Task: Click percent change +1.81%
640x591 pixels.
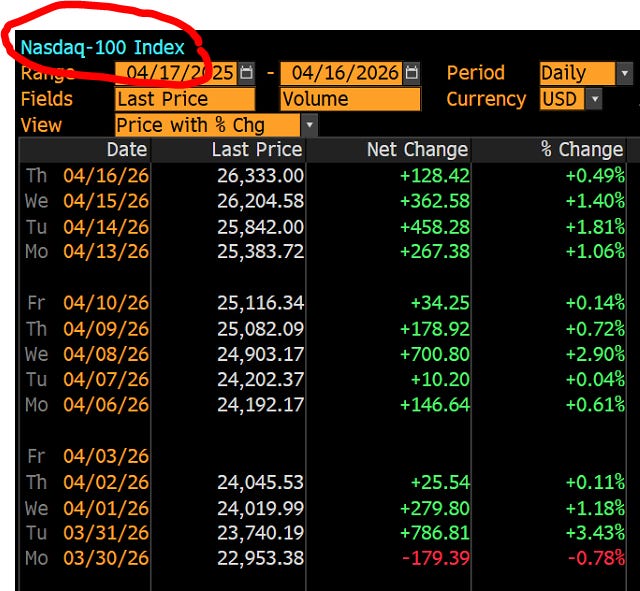Action: coord(595,227)
